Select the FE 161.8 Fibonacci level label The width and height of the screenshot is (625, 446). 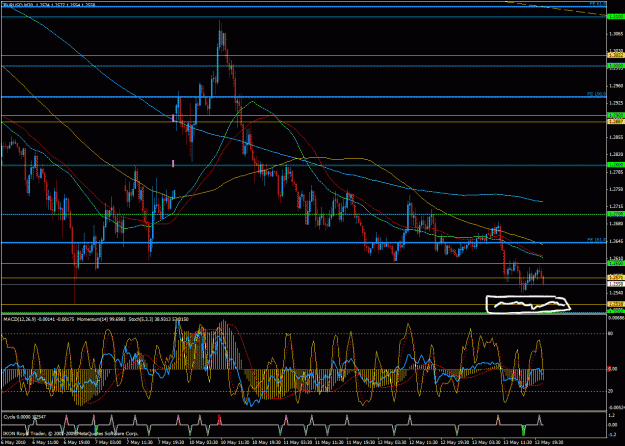point(597,240)
